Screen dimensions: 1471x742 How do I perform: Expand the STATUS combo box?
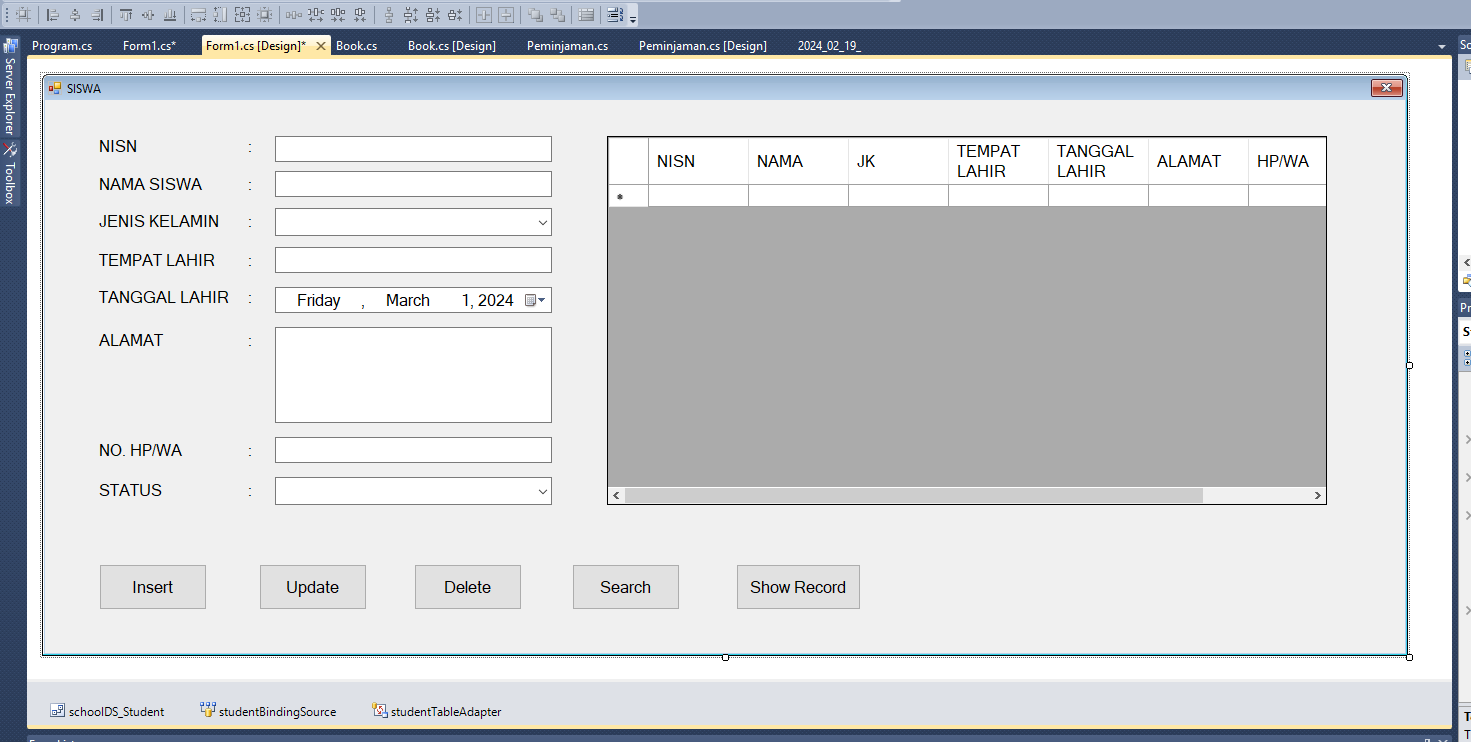pyautogui.click(x=542, y=491)
